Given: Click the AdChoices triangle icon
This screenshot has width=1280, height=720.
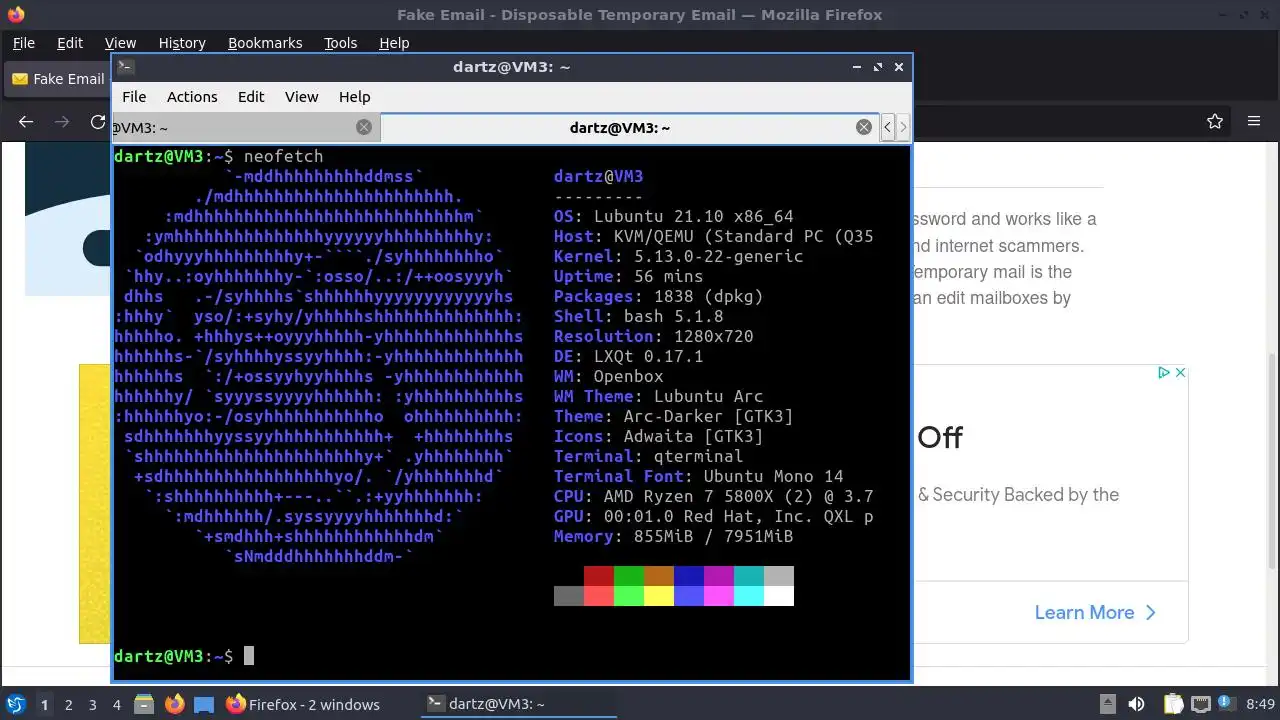Looking at the screenshot, I should tap(1164, 372).
